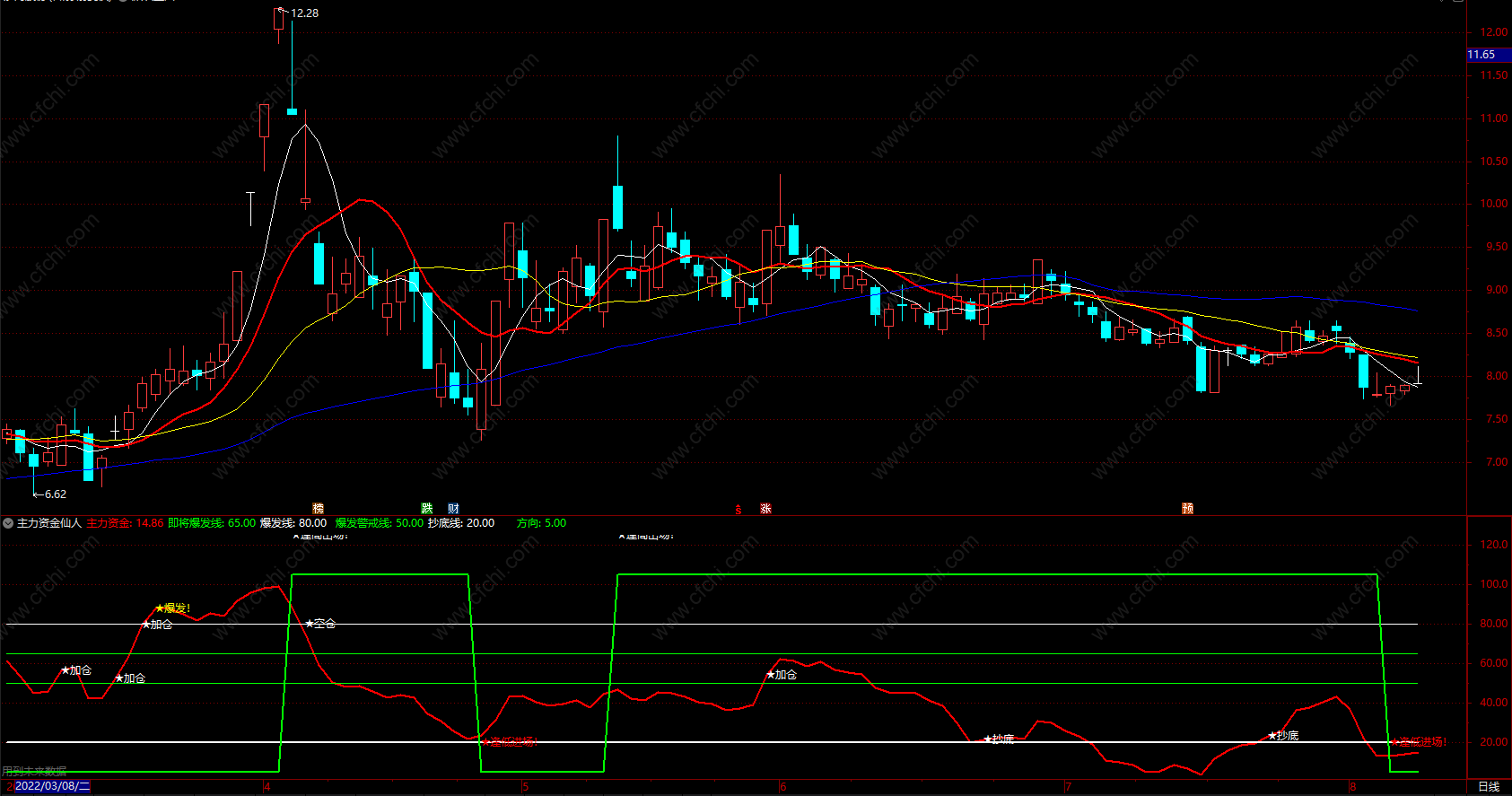The width and height of the screenshot is (1512, 796).
Task: Click the 6.62 low price annotation
Action: 56,494
